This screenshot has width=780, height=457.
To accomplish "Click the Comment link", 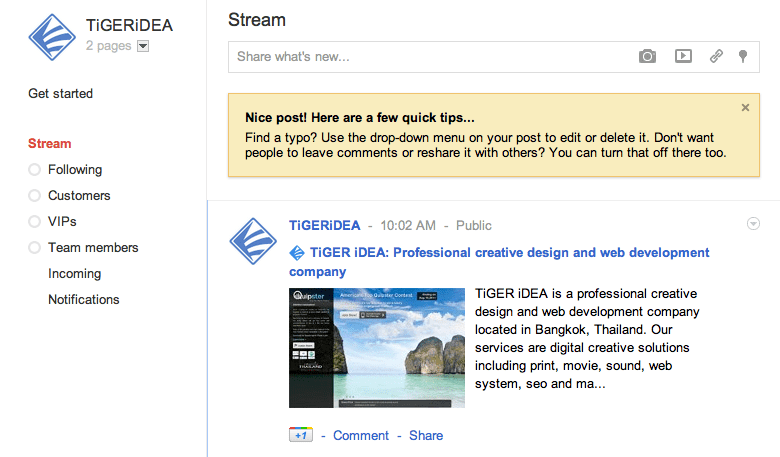I will 361,435.
